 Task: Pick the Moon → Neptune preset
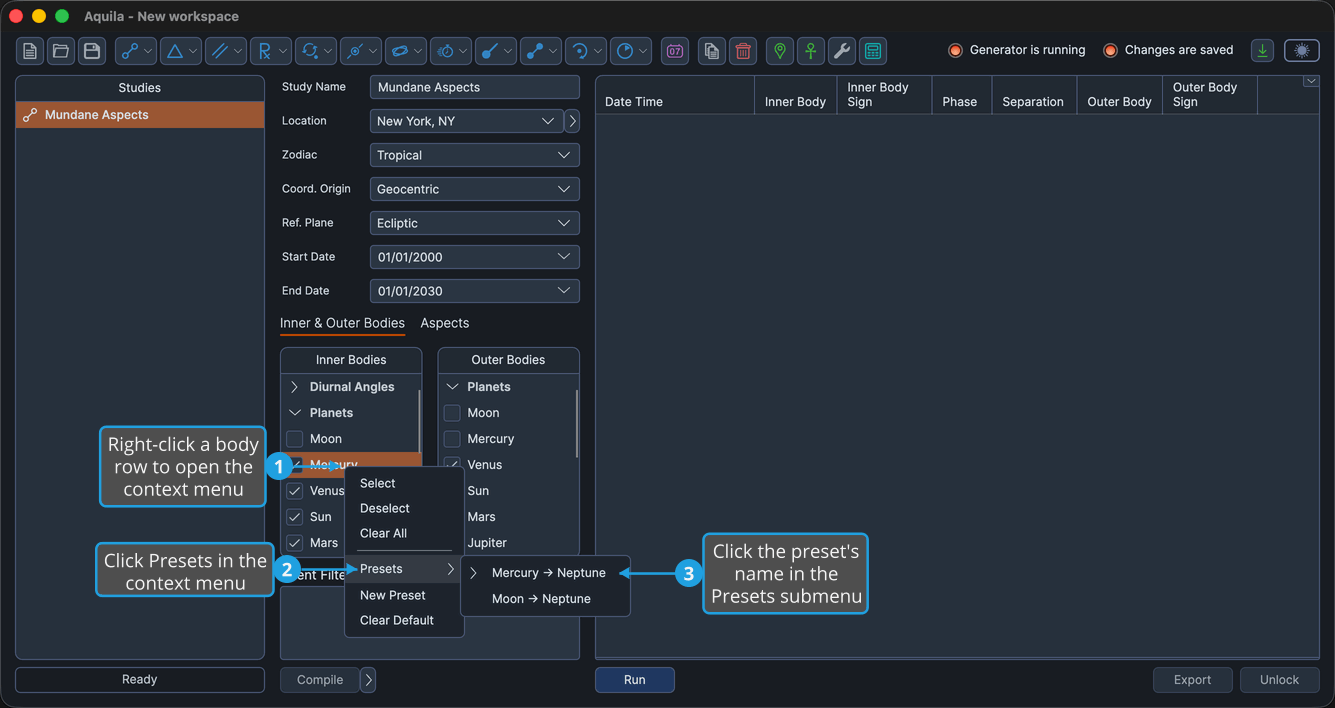pos(545,599)
